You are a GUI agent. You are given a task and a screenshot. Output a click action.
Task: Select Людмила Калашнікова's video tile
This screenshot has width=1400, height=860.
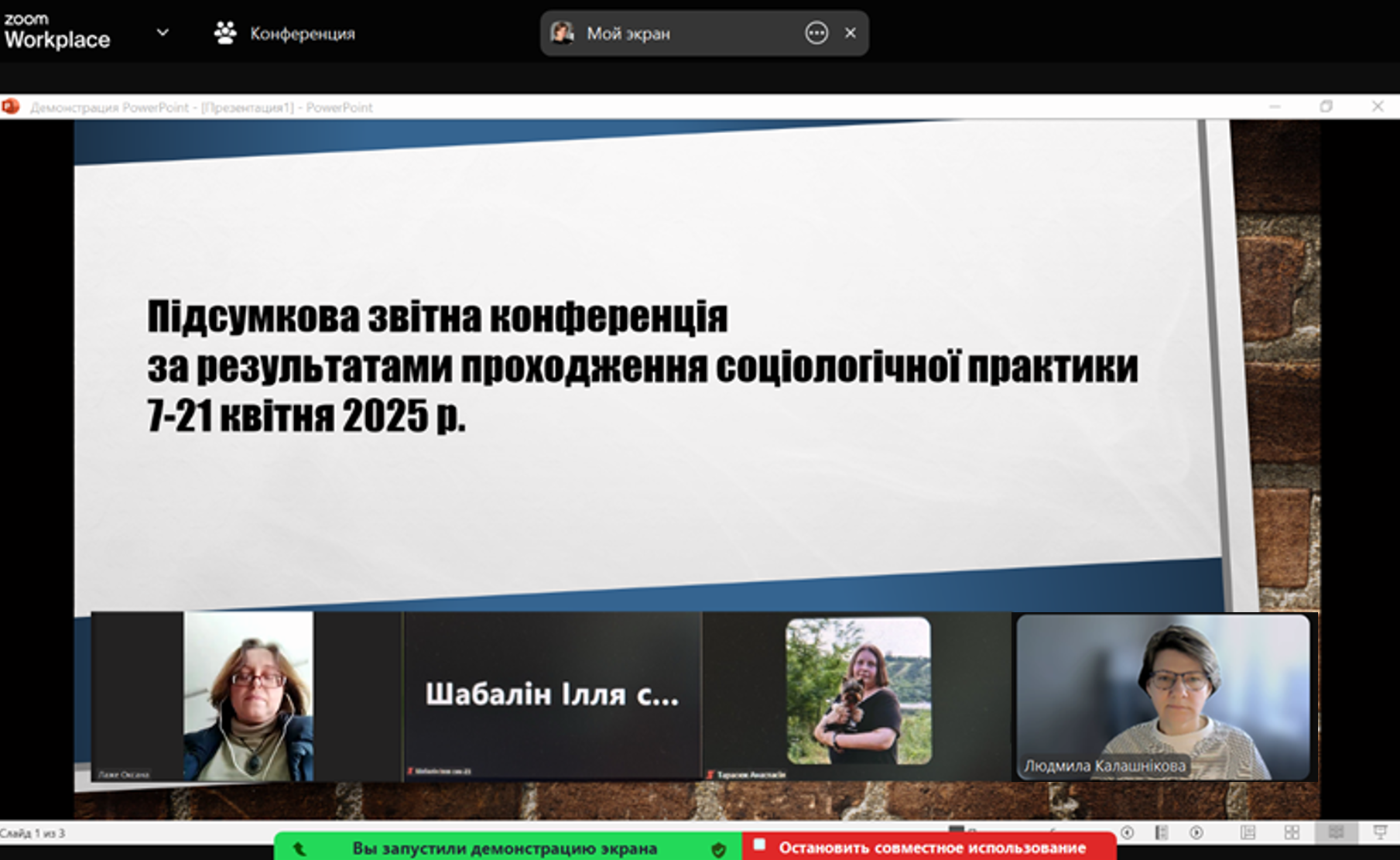[x=1163, y=696]
